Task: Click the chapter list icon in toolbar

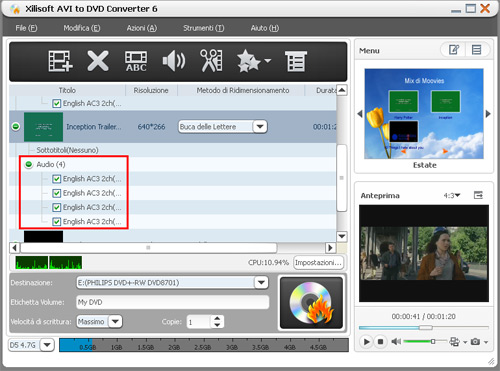Action: [296, 61]
